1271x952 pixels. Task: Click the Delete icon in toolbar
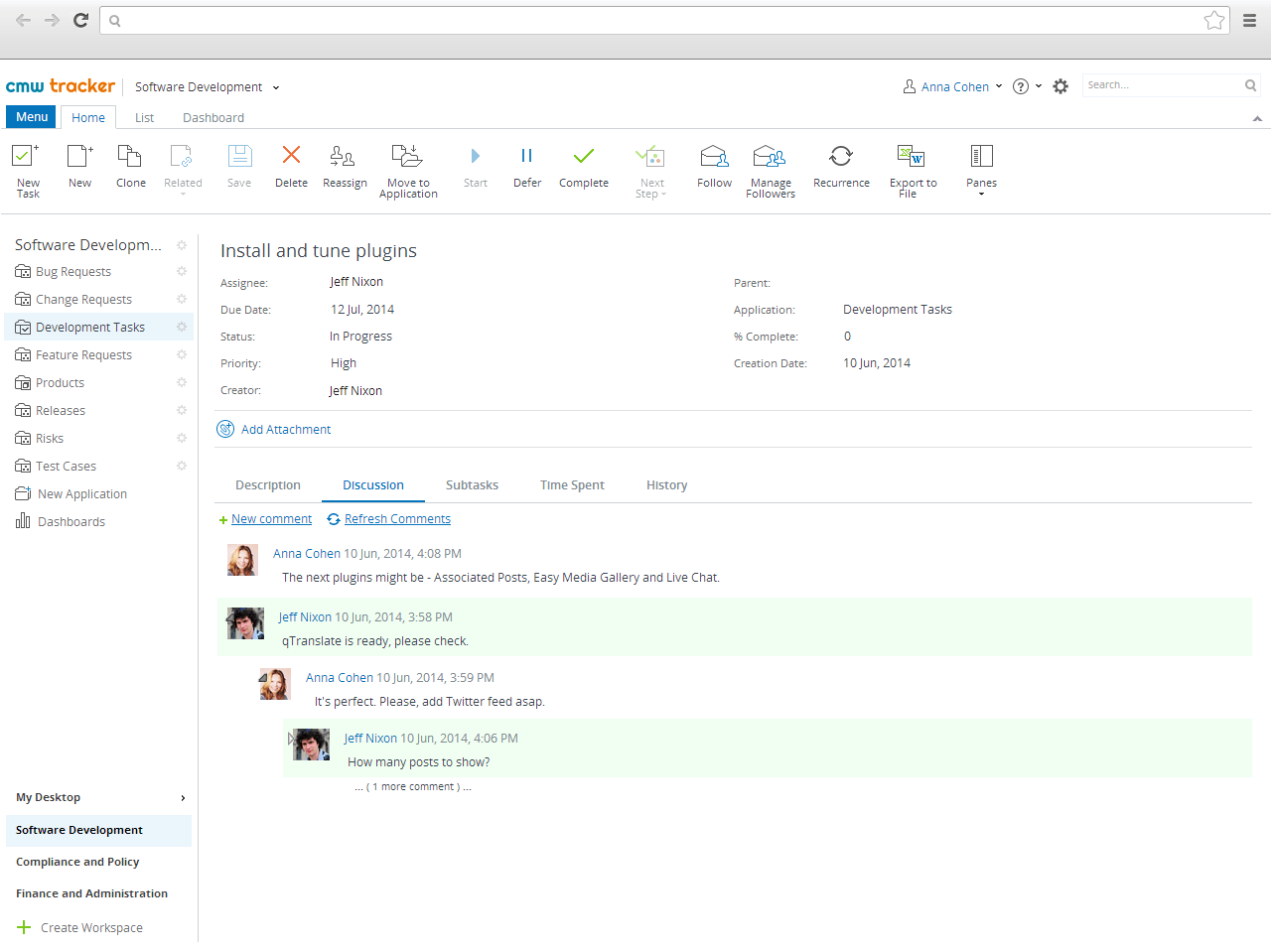click(291, 156)
